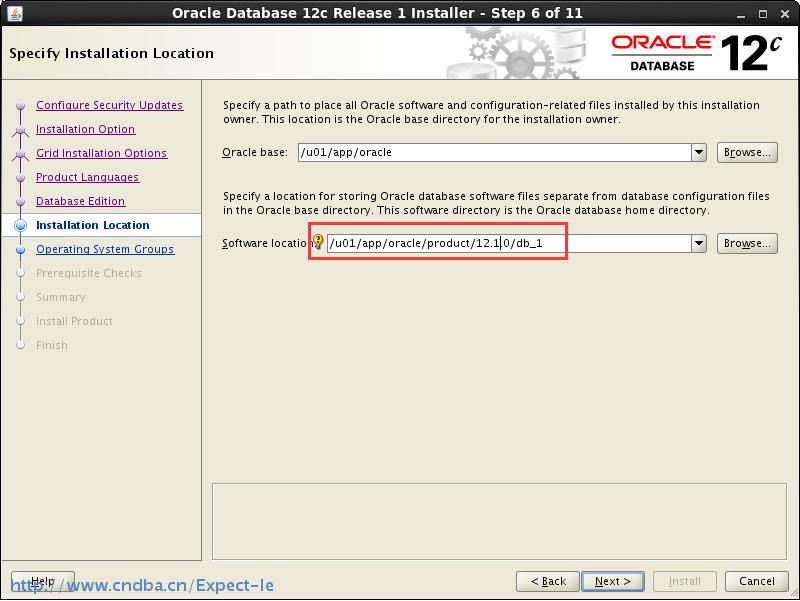
Task: Click the Java window icon in title bar
Action: pos(15,13)
